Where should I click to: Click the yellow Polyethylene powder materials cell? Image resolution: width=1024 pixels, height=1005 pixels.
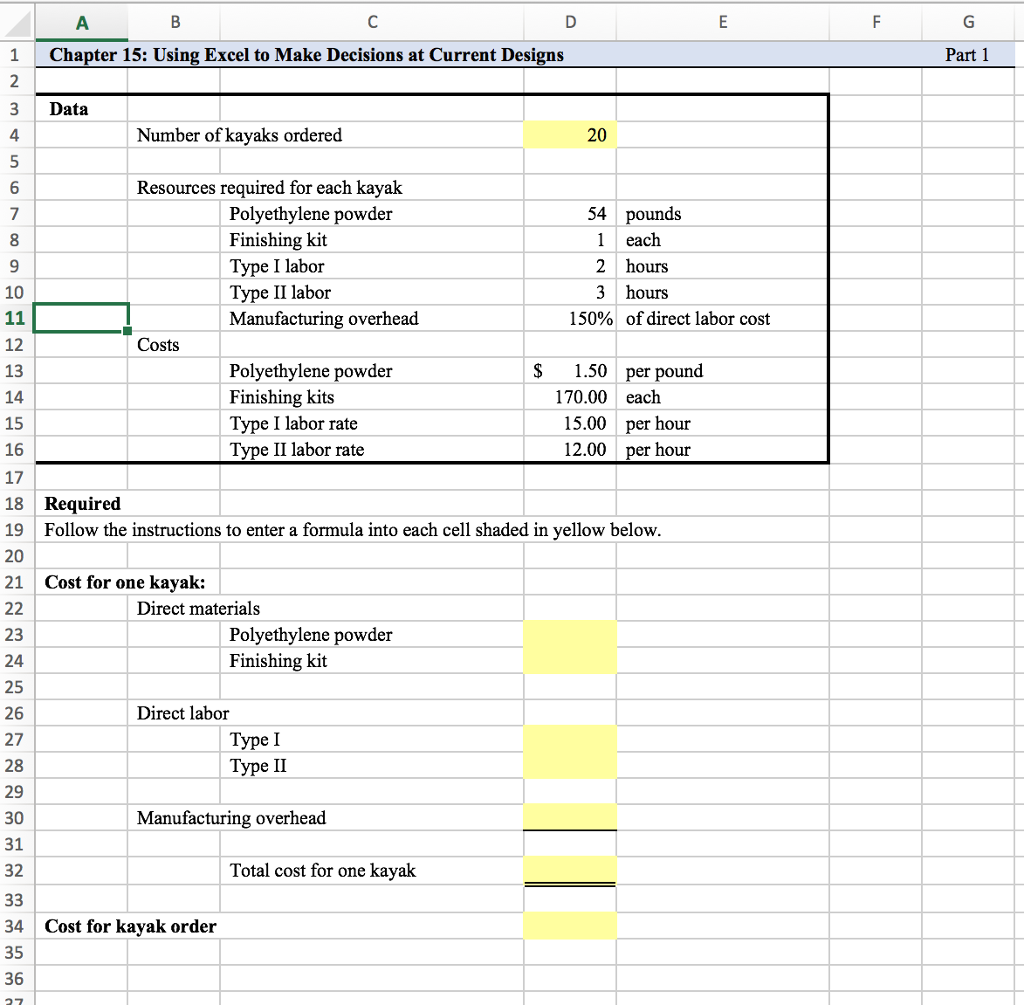coord(570,634)
